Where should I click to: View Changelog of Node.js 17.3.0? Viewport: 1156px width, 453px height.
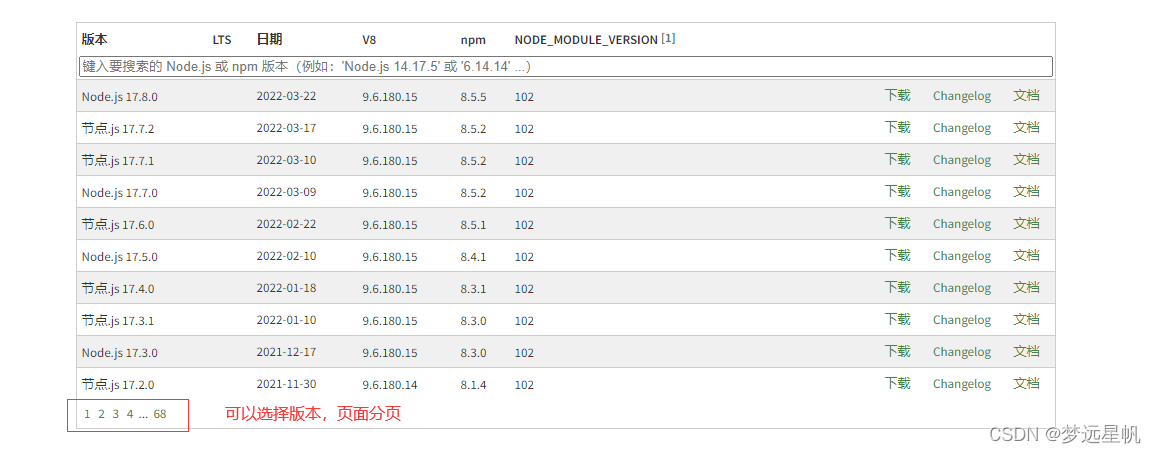(961, 352)
